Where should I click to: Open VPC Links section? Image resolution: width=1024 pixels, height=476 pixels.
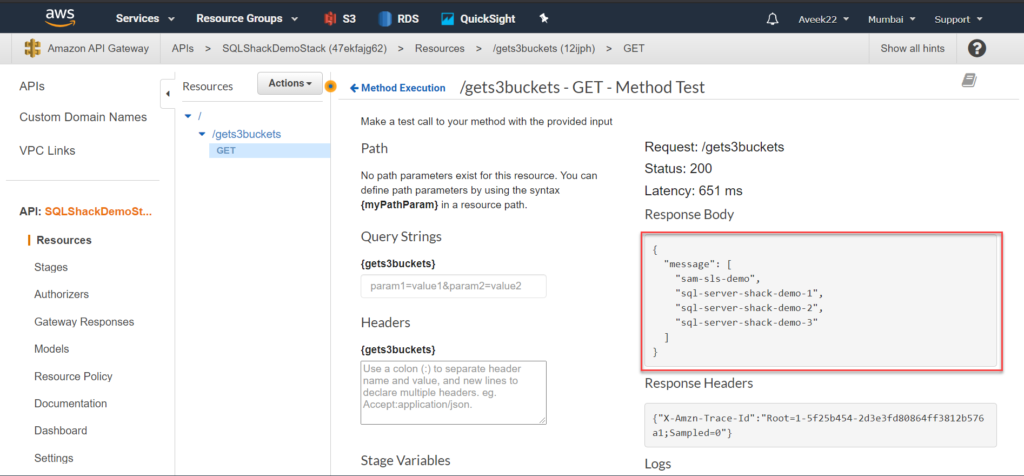point(47,151)
